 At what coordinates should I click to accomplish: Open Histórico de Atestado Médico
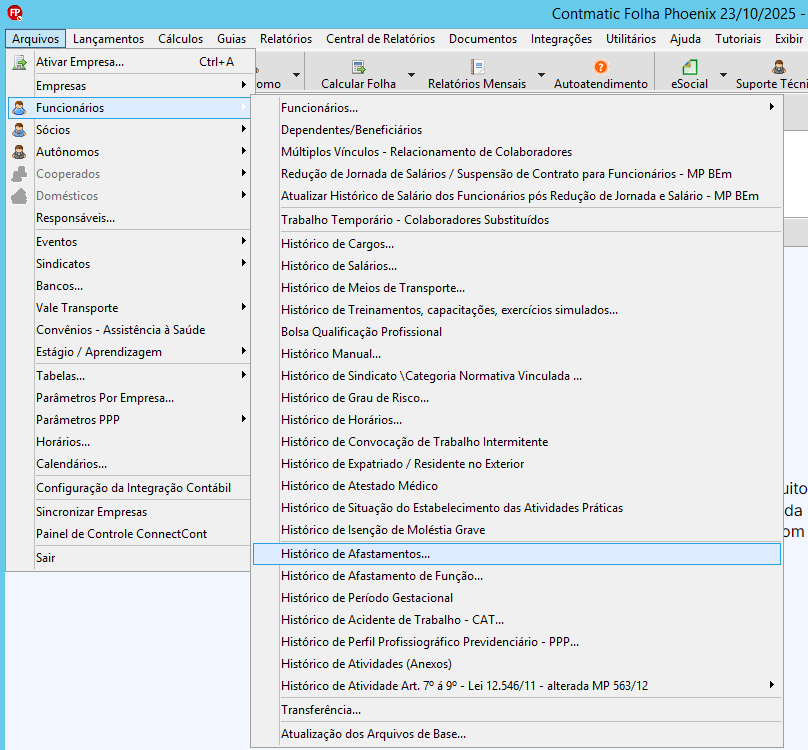pyautogui.click(x=517, y=486)
